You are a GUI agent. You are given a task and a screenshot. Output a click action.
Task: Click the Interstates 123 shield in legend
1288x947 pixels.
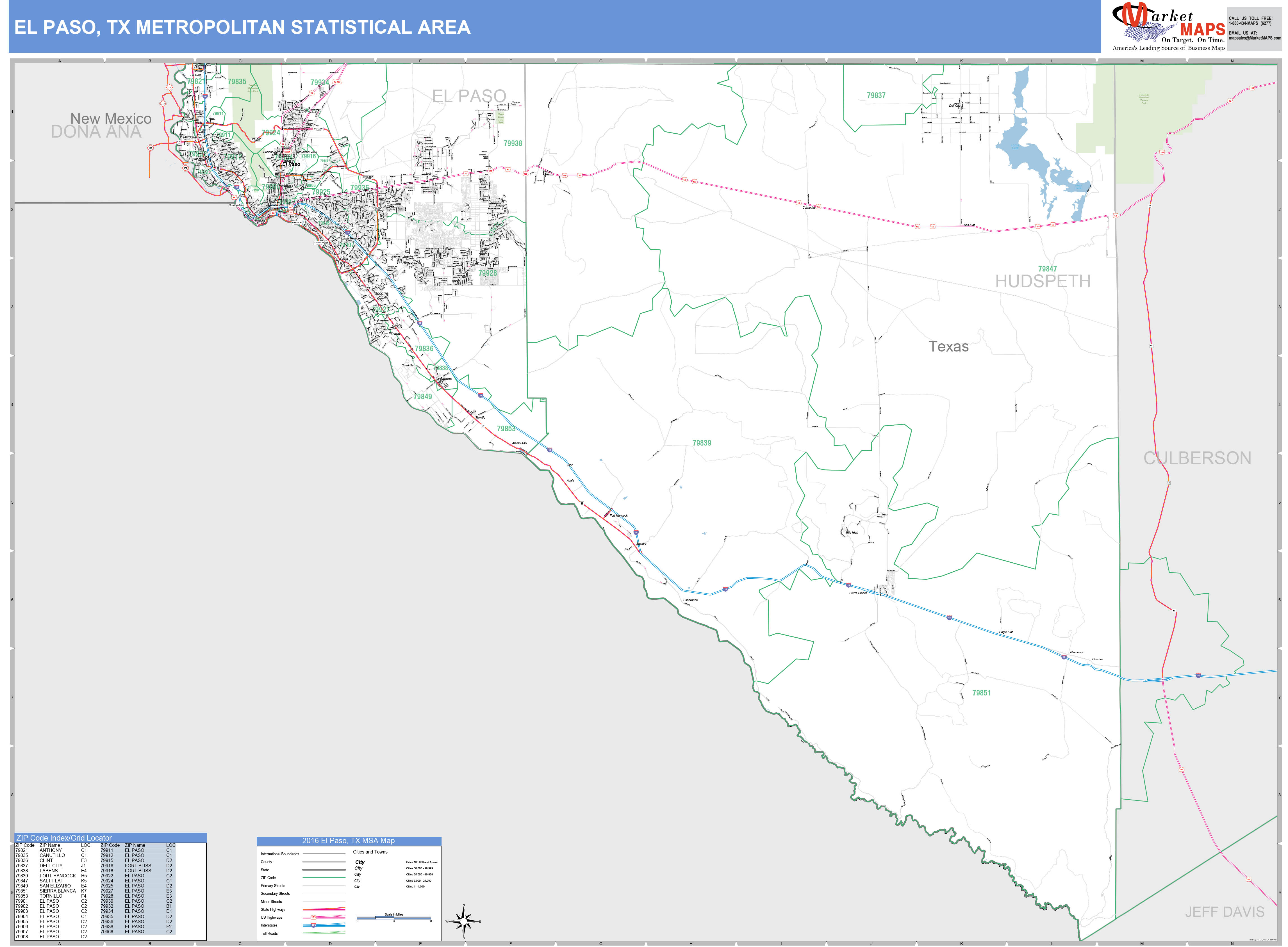click(313, 925)
